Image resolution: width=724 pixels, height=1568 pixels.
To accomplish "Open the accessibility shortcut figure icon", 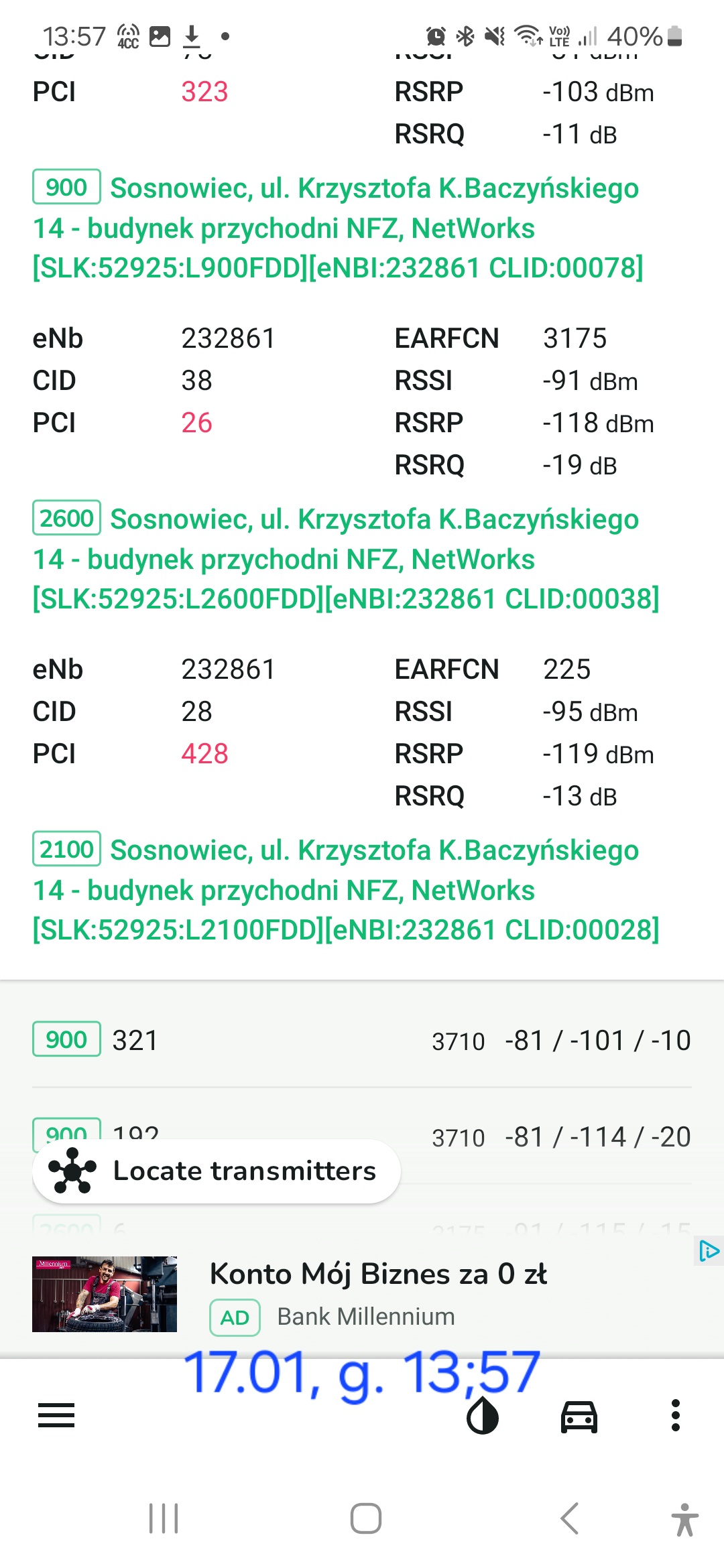I will pyautogui.click(x=684, y=1519).
